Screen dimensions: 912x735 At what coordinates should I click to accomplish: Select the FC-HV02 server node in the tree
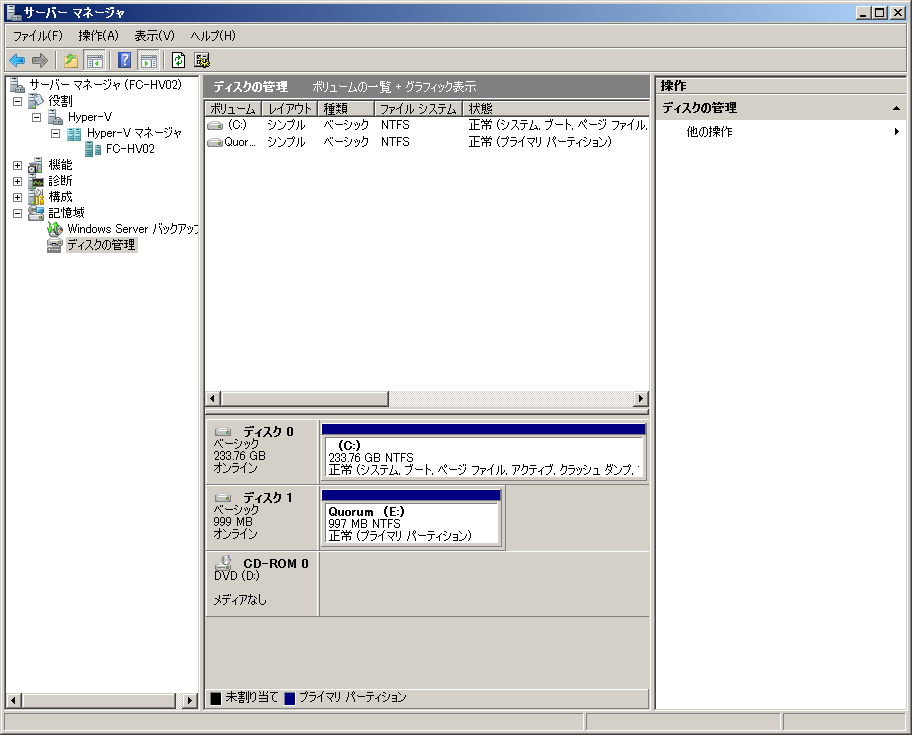tap(130, 149)
